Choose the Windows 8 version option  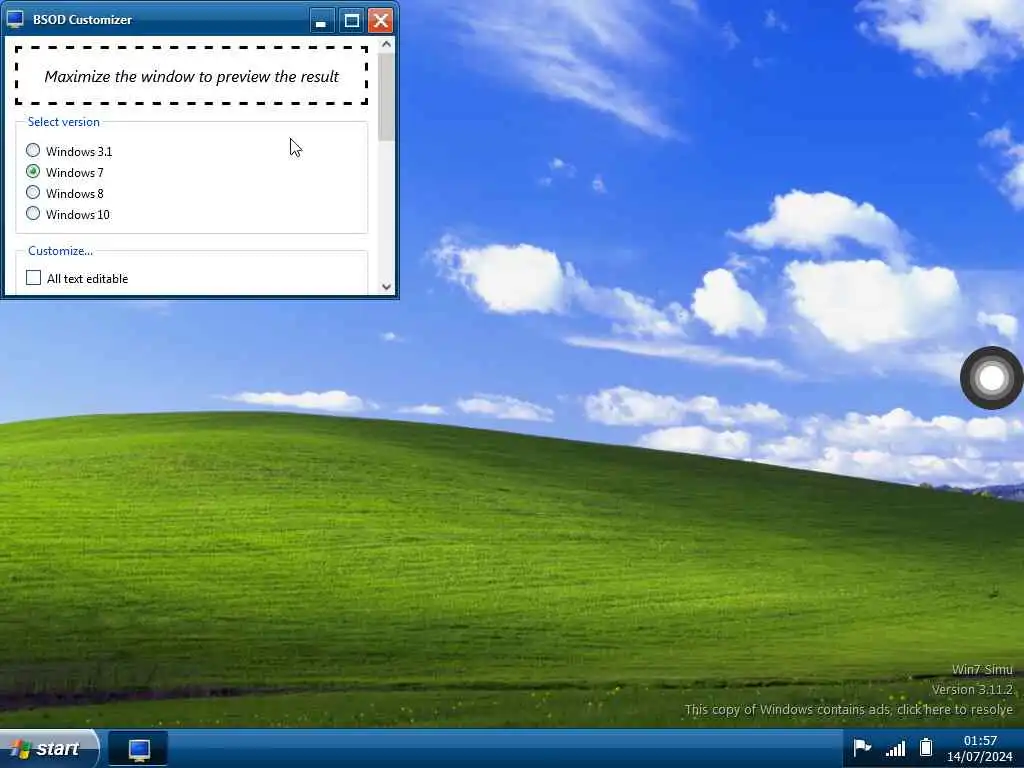pyautogui.click(x=33, y=193)
